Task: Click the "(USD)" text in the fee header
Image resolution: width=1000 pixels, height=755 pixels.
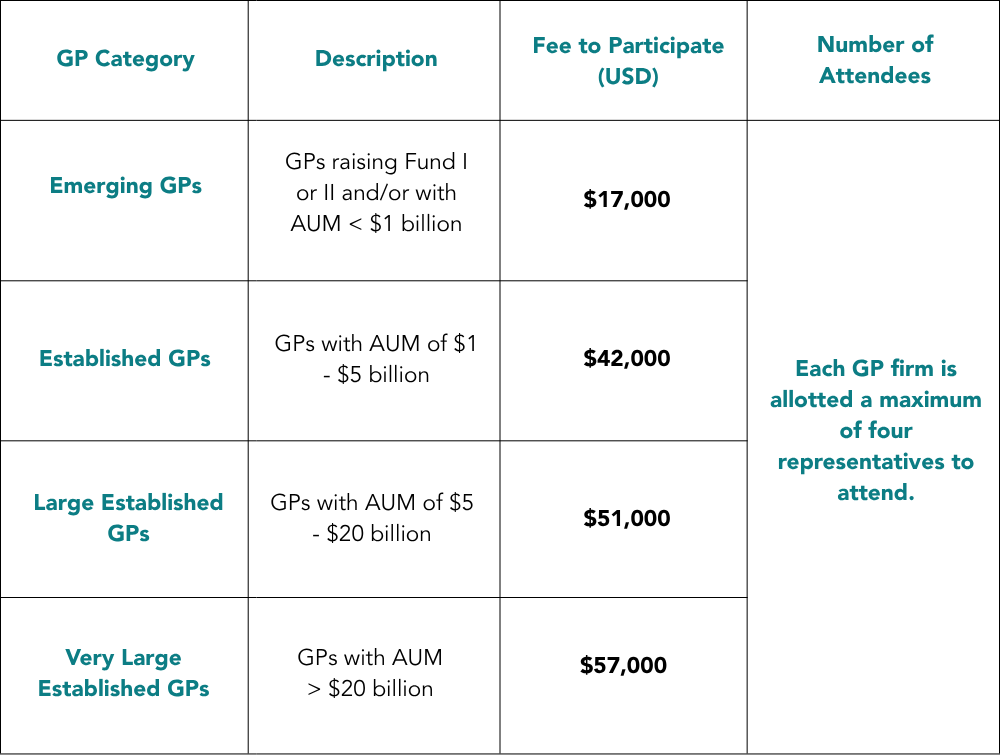Action: (x=628, y=77)
